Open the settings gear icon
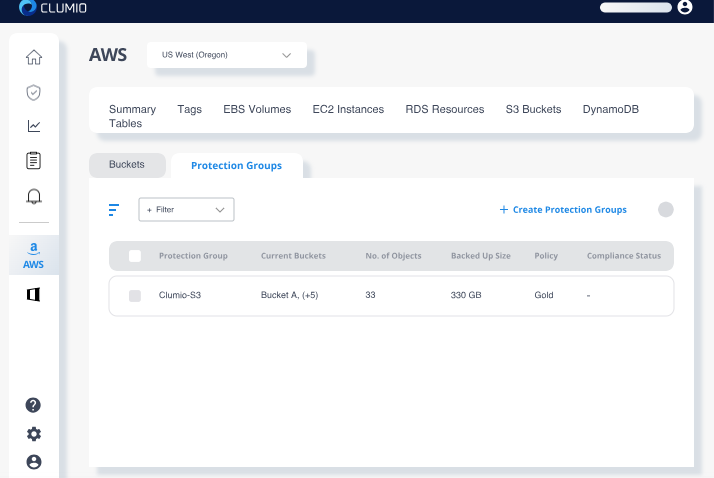Screen dimensions: 714x478 [34, 434]
